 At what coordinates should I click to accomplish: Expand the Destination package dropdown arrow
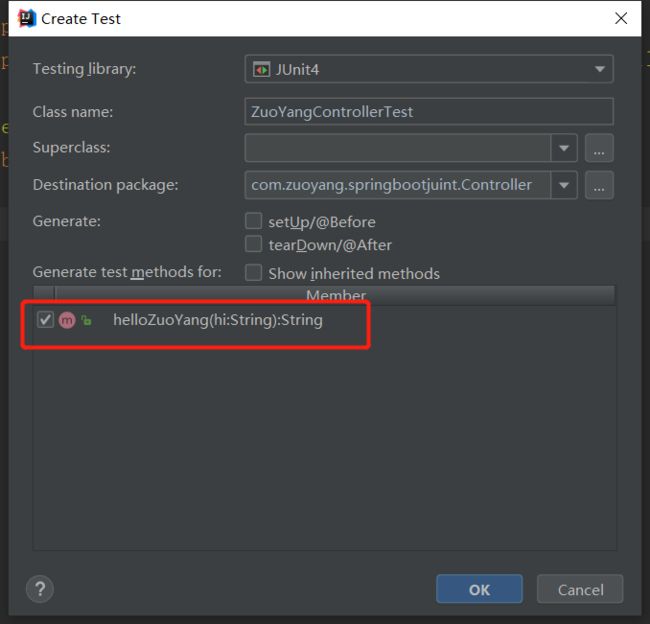click(564, 185)
